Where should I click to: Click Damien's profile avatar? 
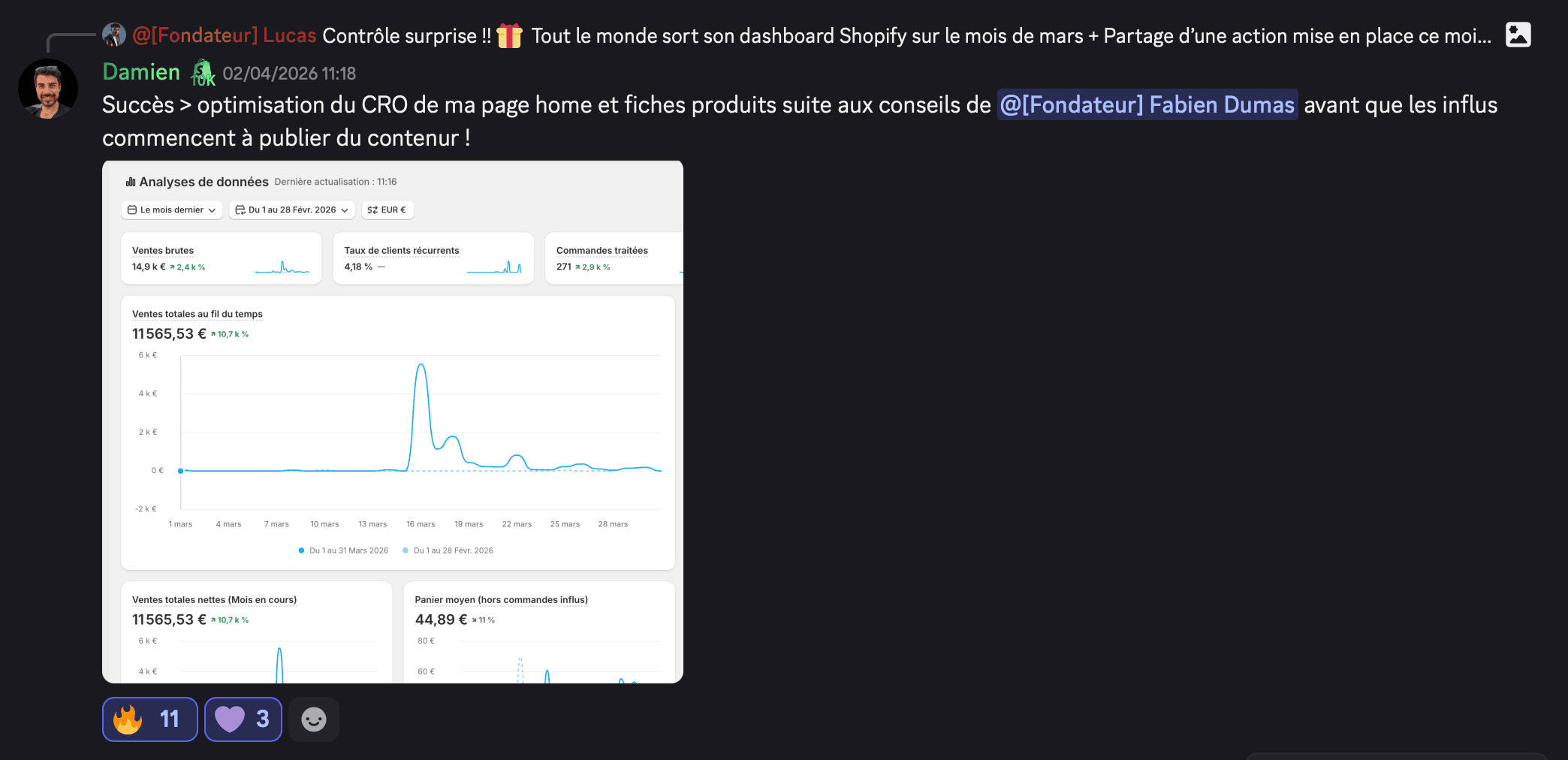(x=48, y=89)
